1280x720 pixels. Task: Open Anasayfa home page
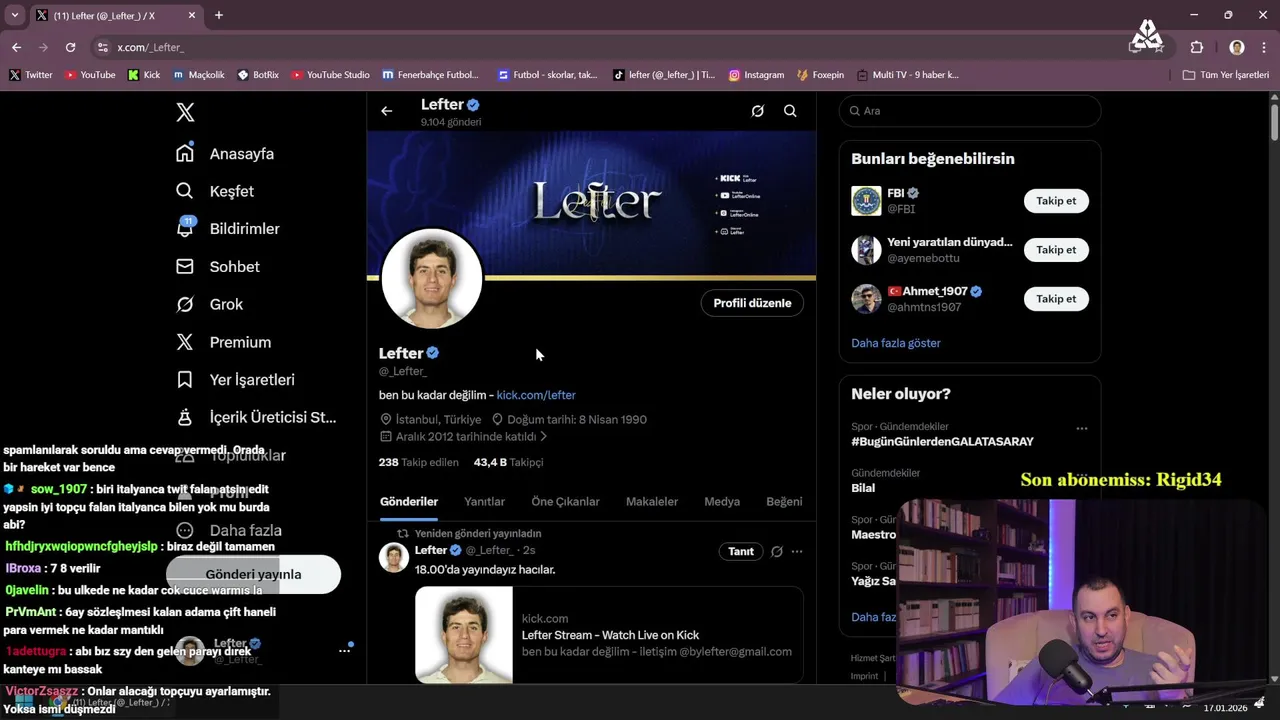tap(225, 153)
